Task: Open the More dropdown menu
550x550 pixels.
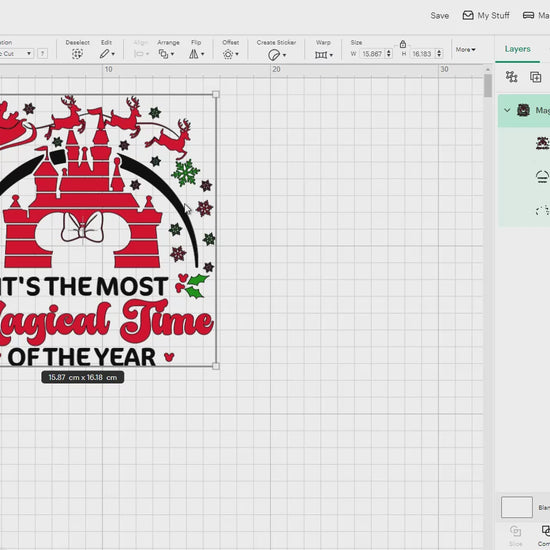Action: coord(465,49)
